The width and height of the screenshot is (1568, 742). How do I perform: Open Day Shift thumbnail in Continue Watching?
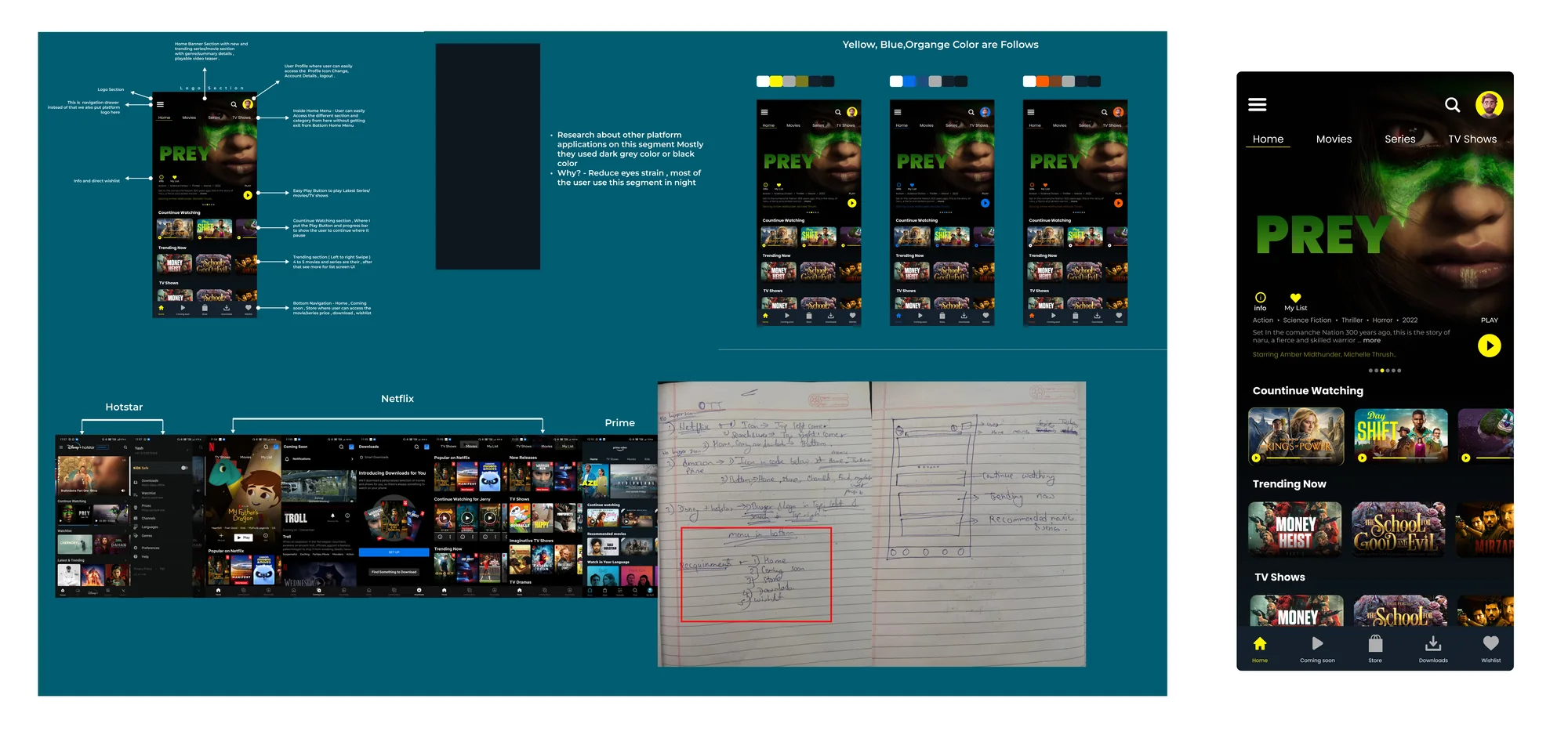point(1400,436)
